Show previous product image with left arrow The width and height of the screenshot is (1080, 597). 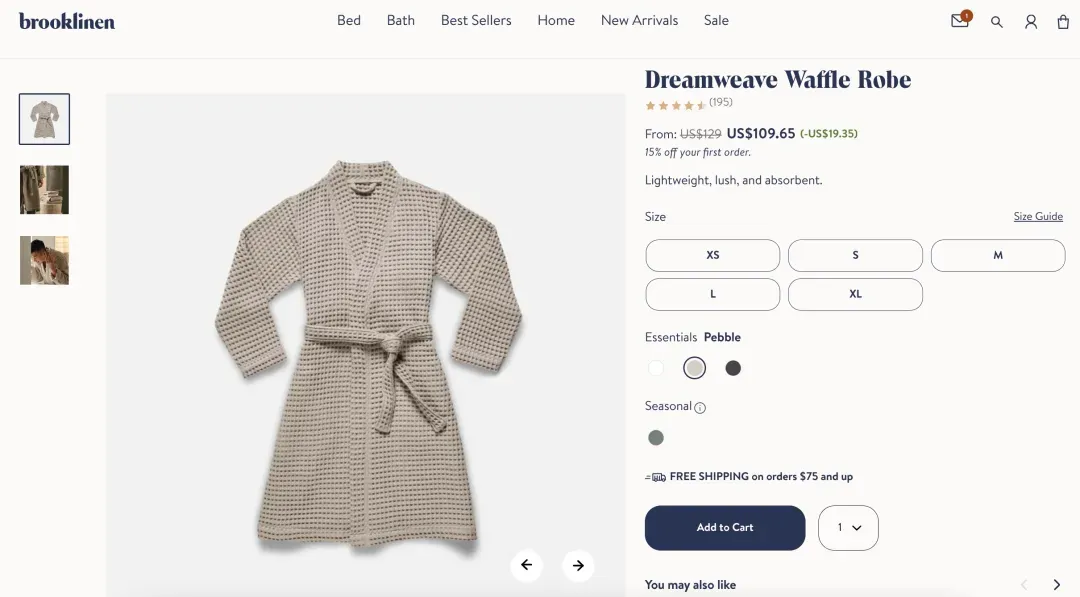(x=527, y=565)
